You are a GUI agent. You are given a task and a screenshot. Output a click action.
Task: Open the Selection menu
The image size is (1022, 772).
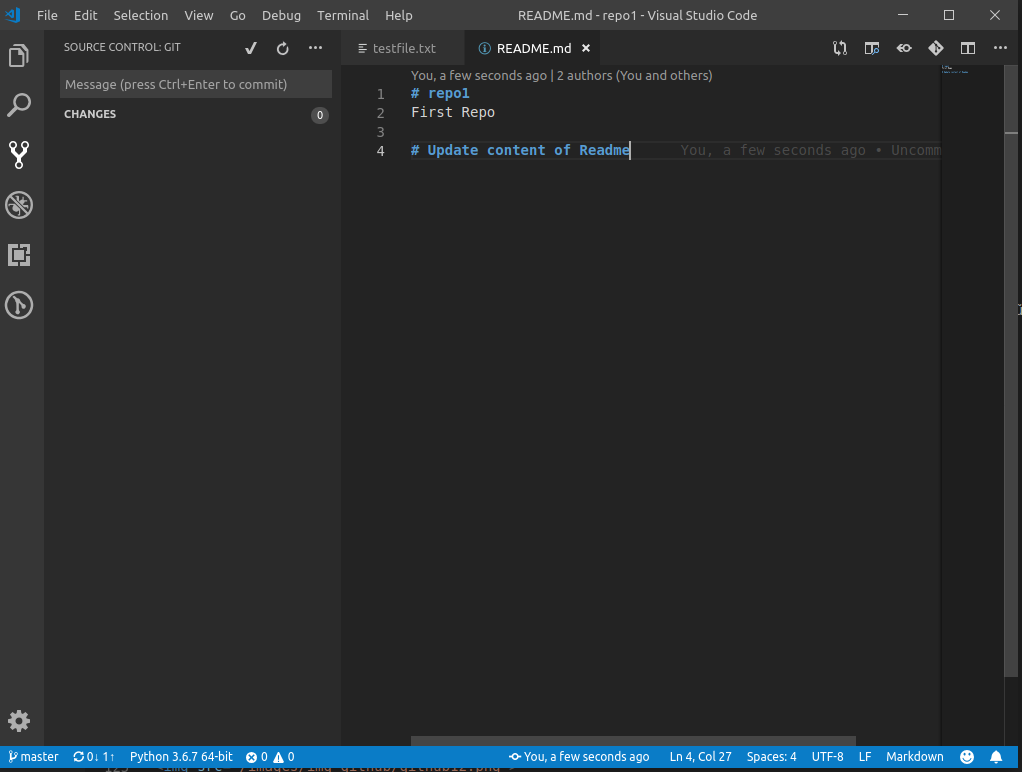[x=141, y=15]
